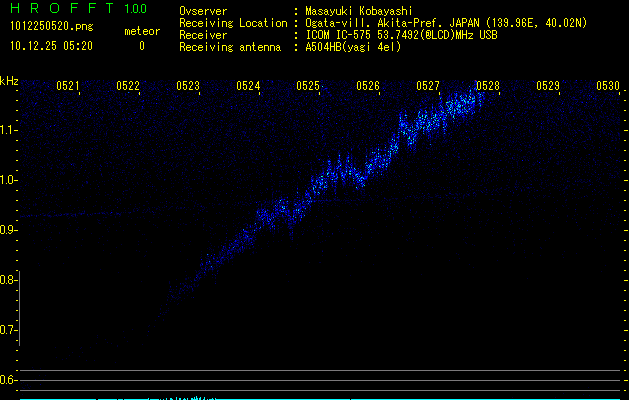The width and height of the screenshot is (629, 400).
Task: Click the version number 1.00
Action: click(136, 8)
